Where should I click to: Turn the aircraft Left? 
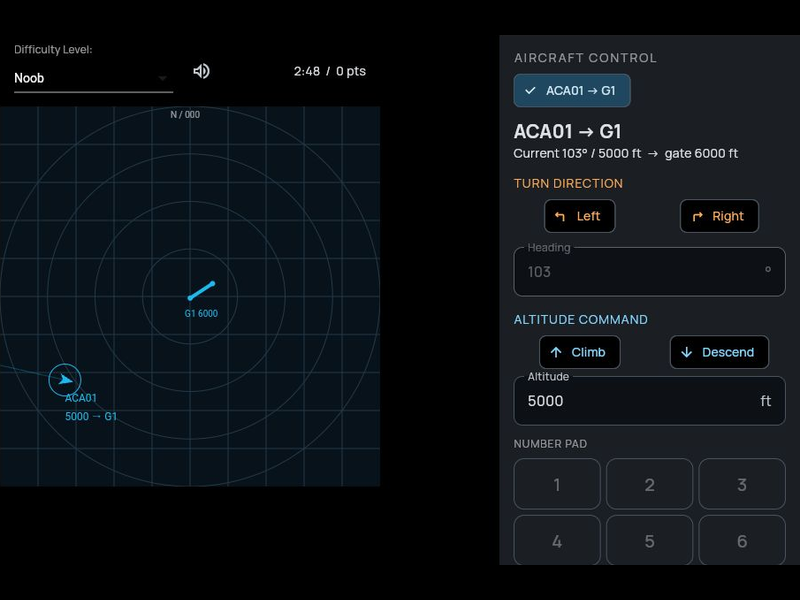pyautogui.click(x=579, y=216)
